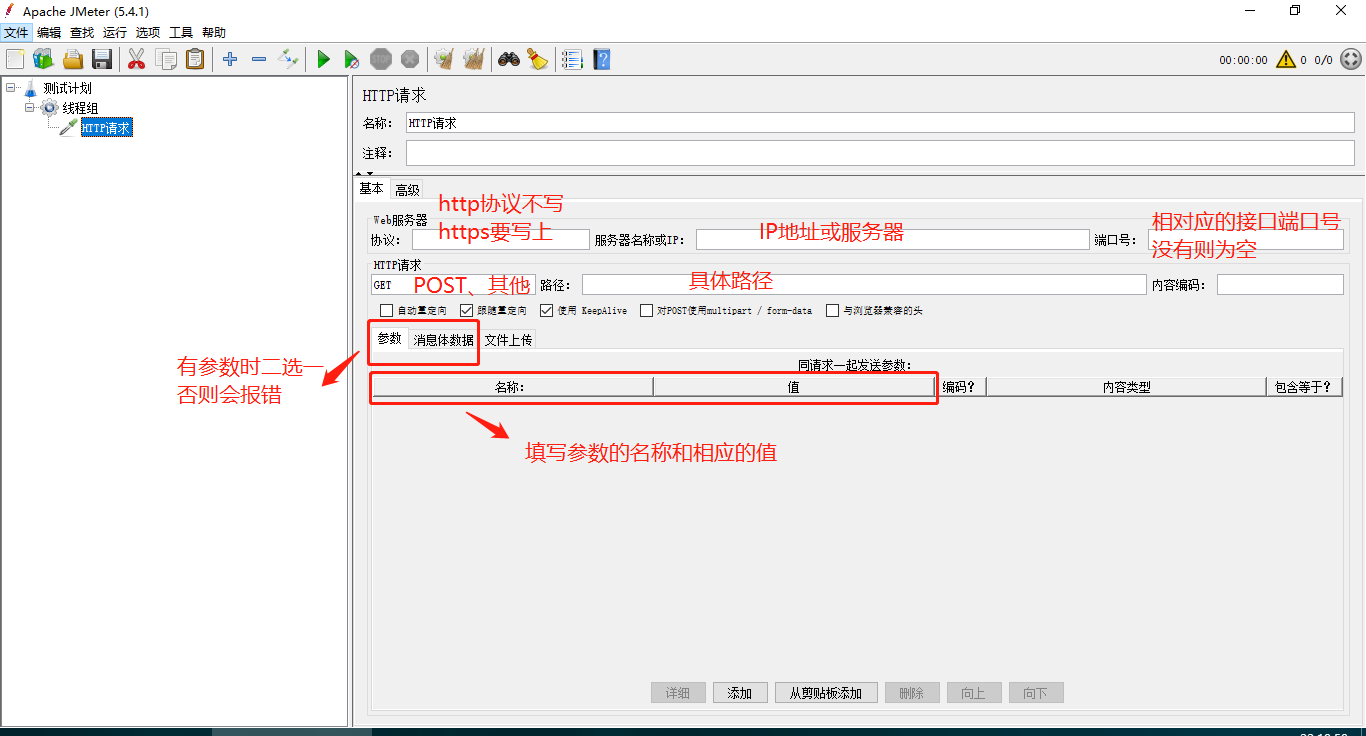Screen dimensions: 1366x736
Task: Click the 详细 button
Action: point(678,693)
